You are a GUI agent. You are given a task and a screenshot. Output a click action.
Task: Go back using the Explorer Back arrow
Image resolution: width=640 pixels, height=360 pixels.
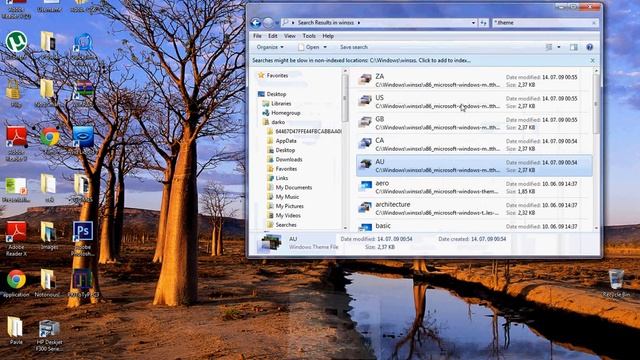pyautogui.click(x=256, y=23)
